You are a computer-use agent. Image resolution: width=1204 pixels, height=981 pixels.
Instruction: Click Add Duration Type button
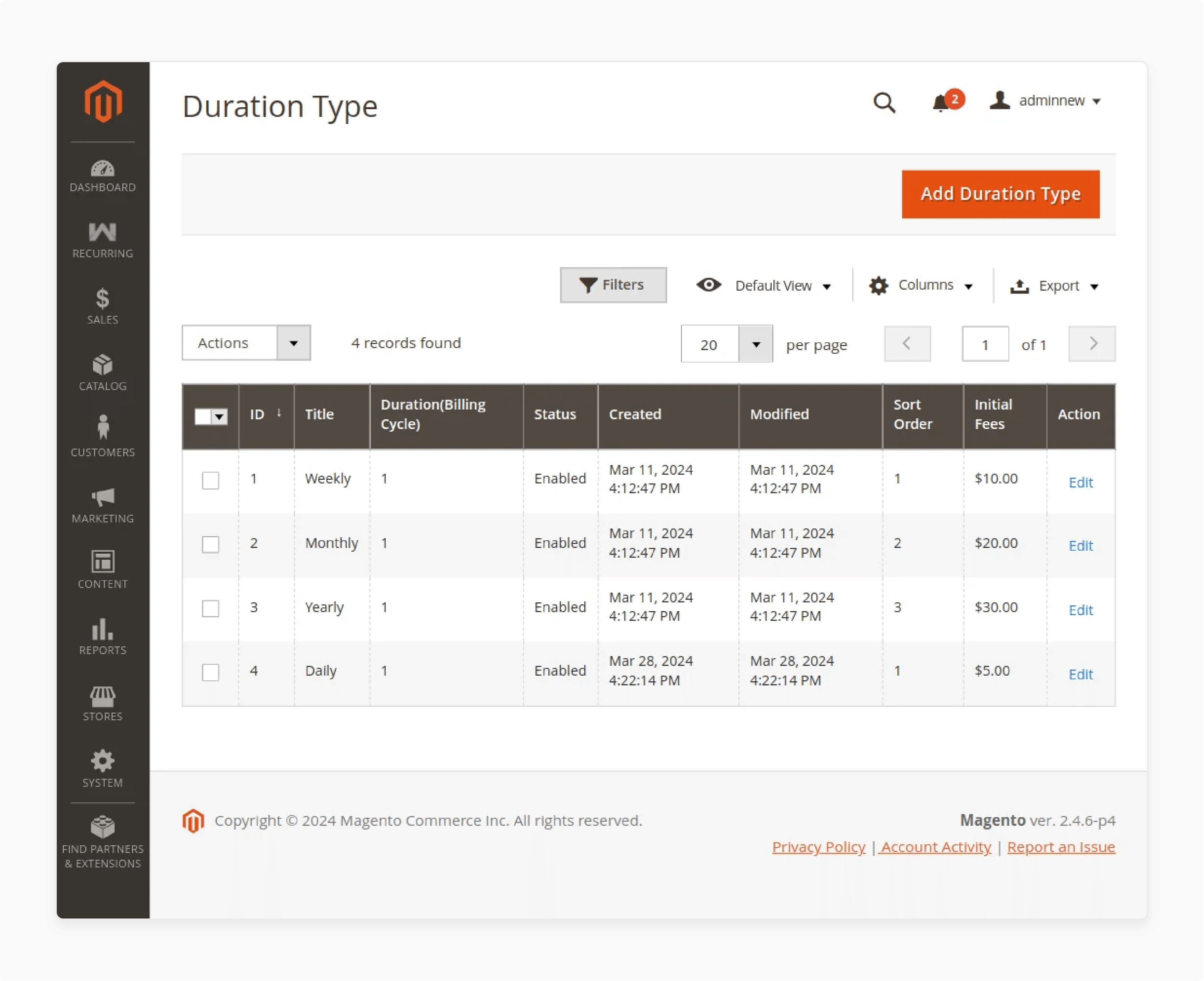[x=1001, y=194]
